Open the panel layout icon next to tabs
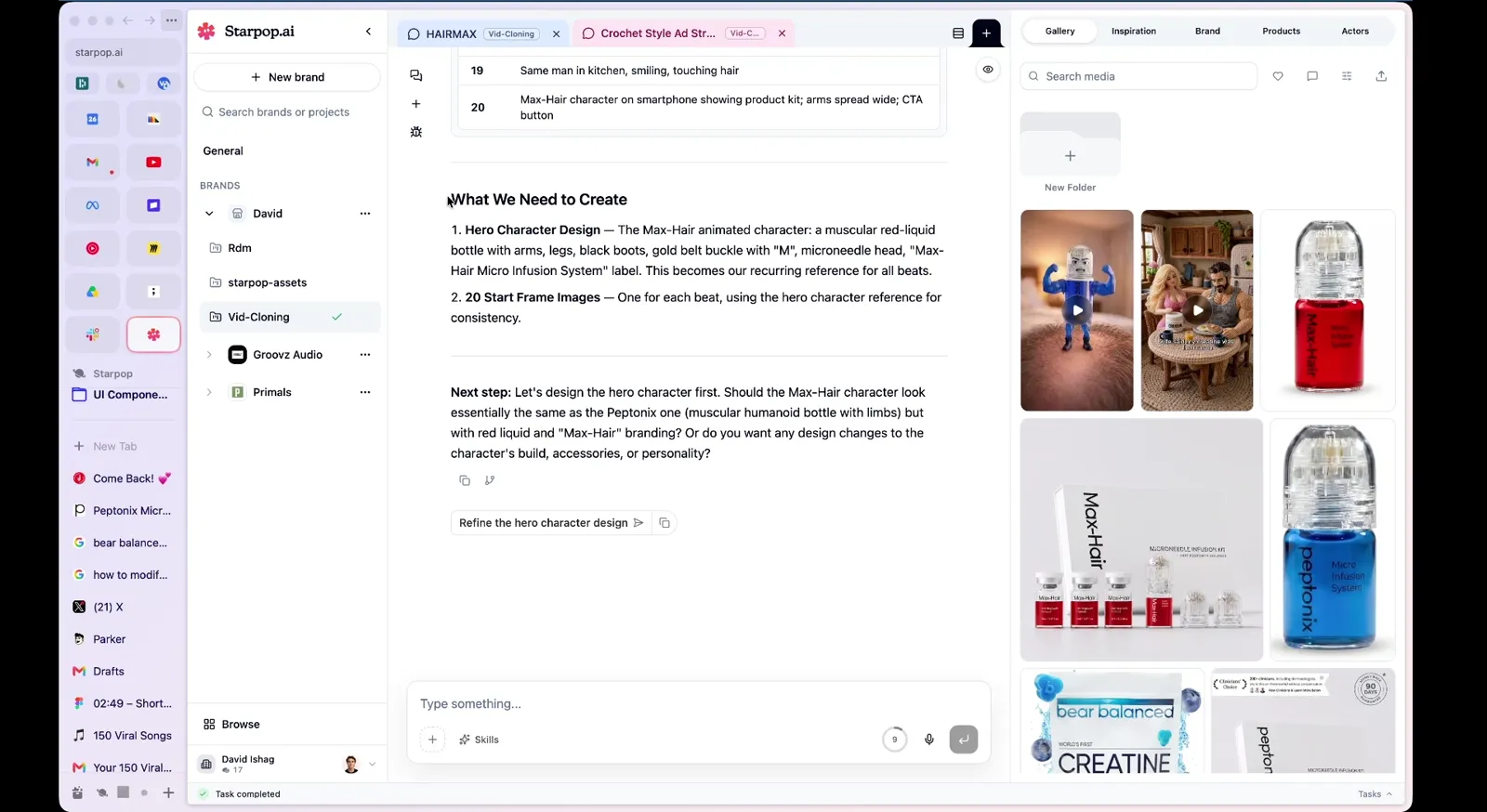Screen dimensions: 1487x812 tap(958, 33)
